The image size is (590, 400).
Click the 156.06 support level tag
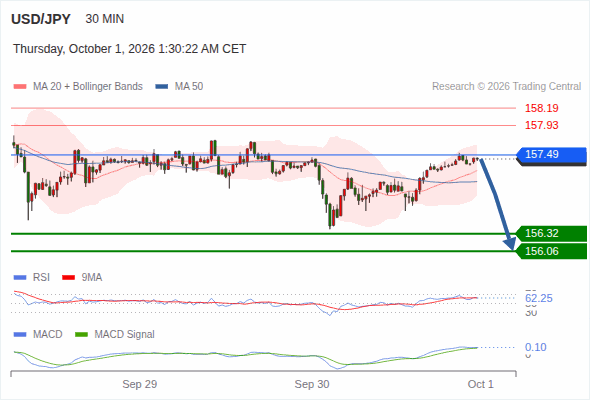click(x=552, y=251)
